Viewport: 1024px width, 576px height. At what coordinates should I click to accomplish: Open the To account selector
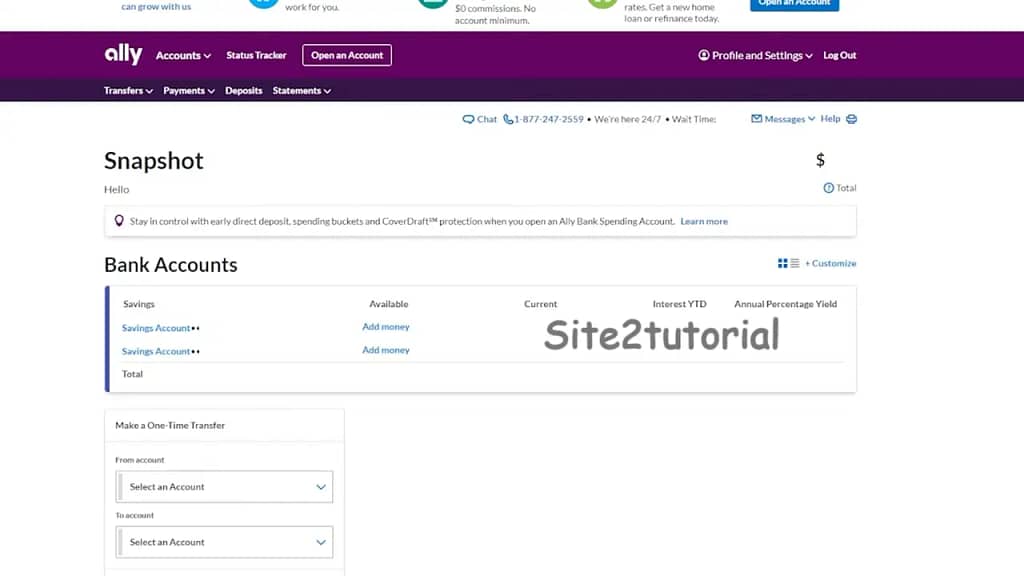224,542
